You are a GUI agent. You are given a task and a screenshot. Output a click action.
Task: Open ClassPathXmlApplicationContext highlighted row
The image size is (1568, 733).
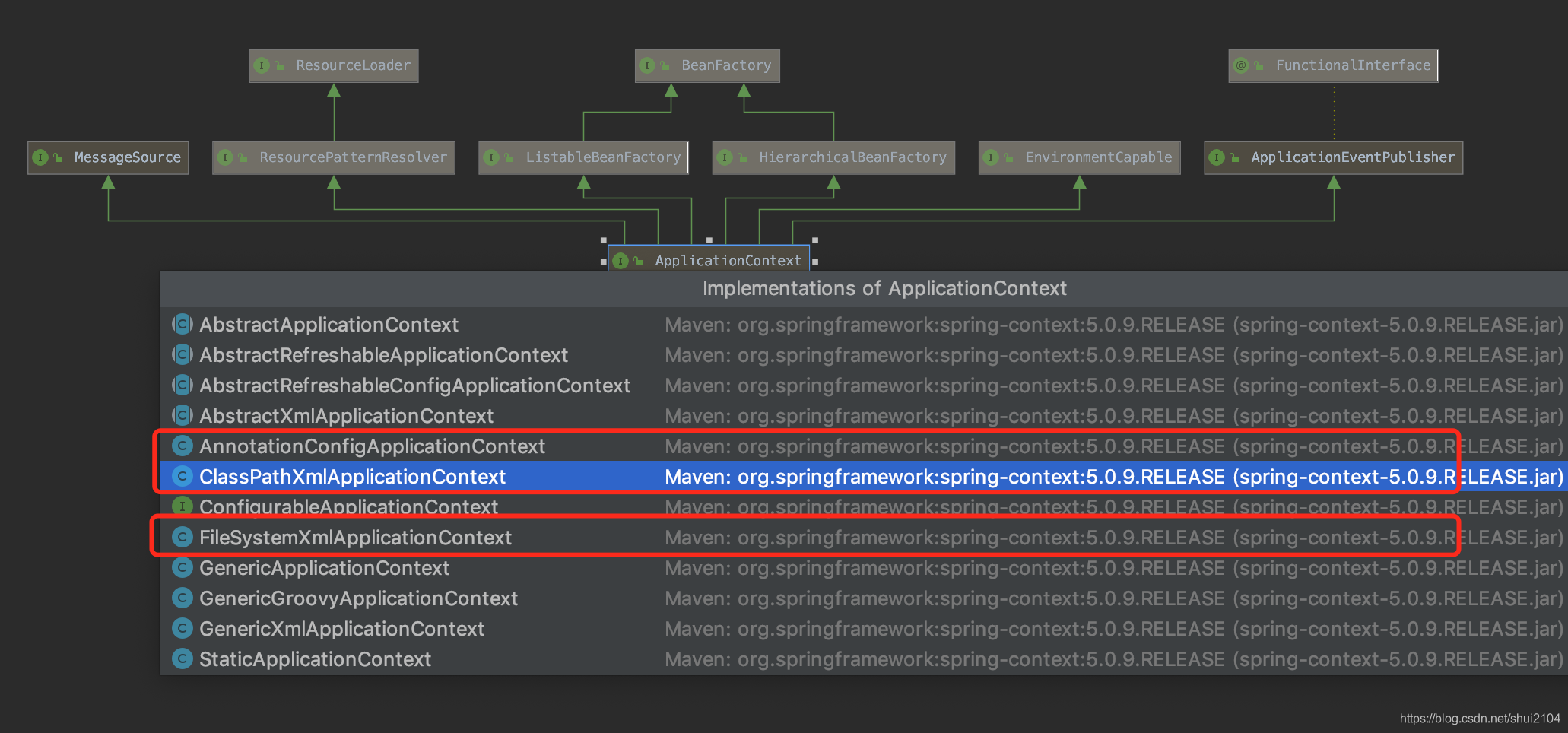(x=864, y=477)
